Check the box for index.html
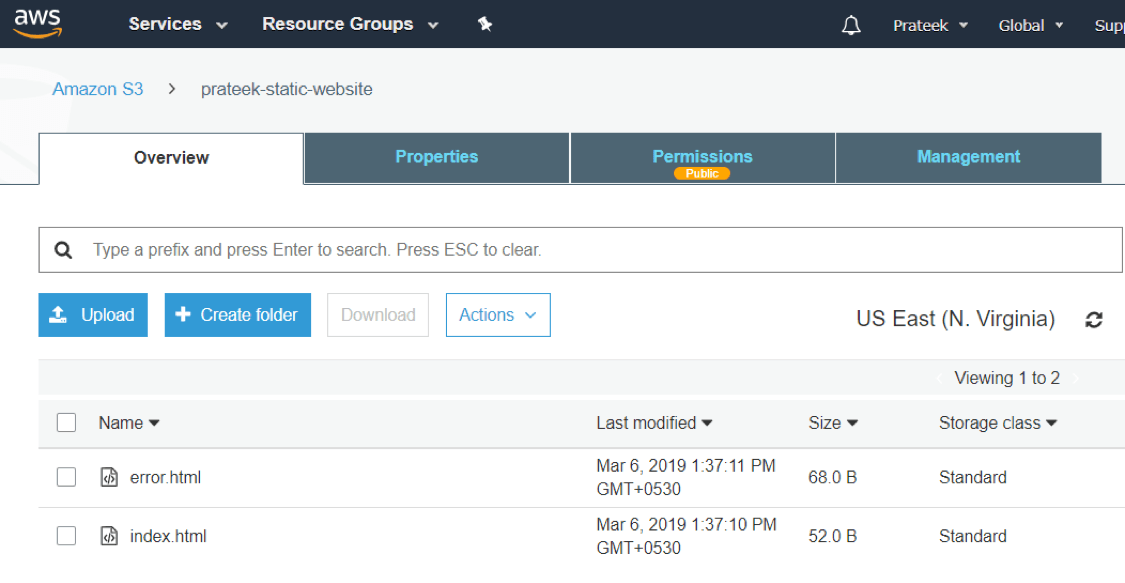This screenshot has width=1125, height=583. click(x=67, y=537)
